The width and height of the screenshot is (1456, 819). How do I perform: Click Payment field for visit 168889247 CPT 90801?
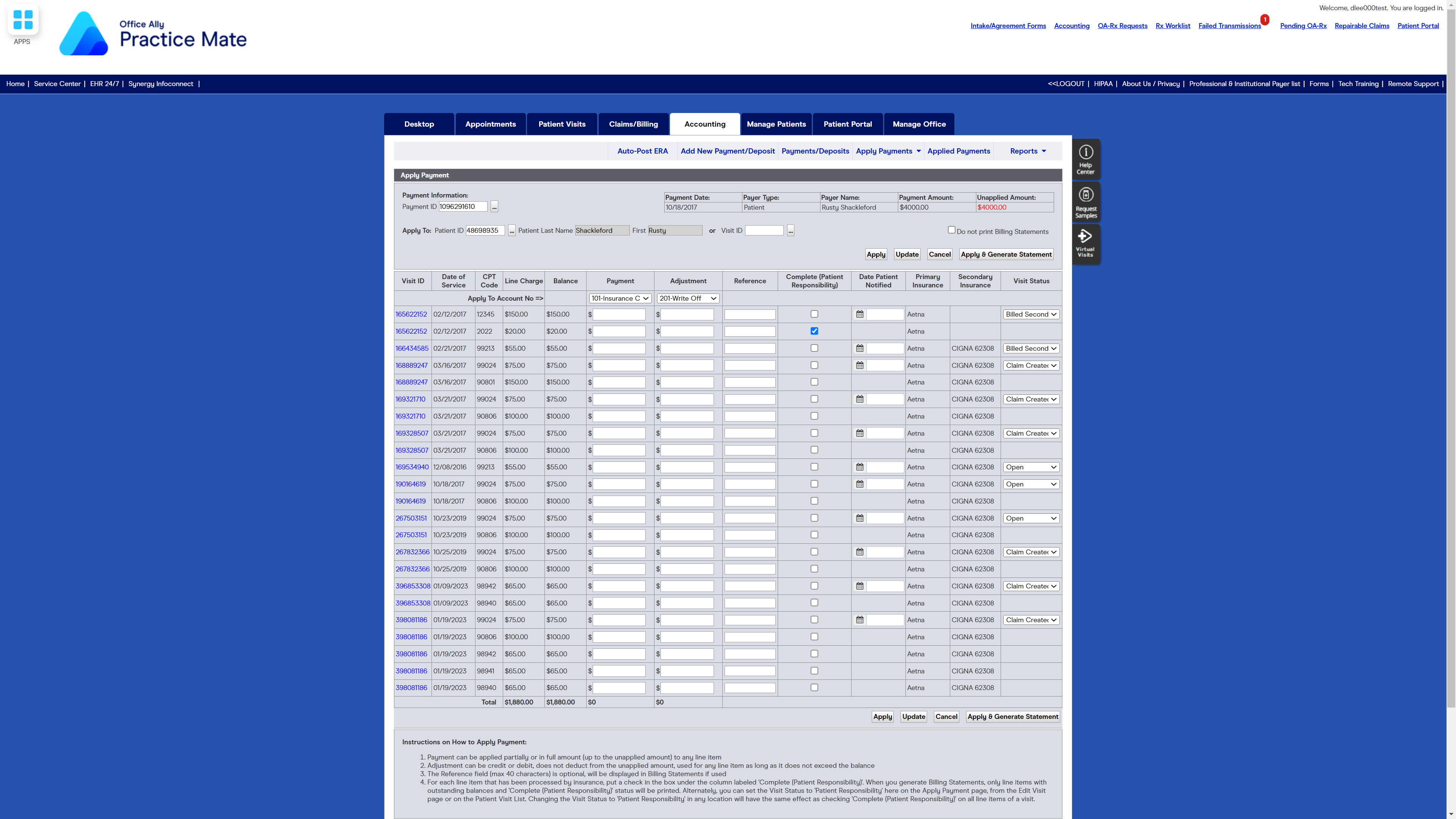coord(619,383)
